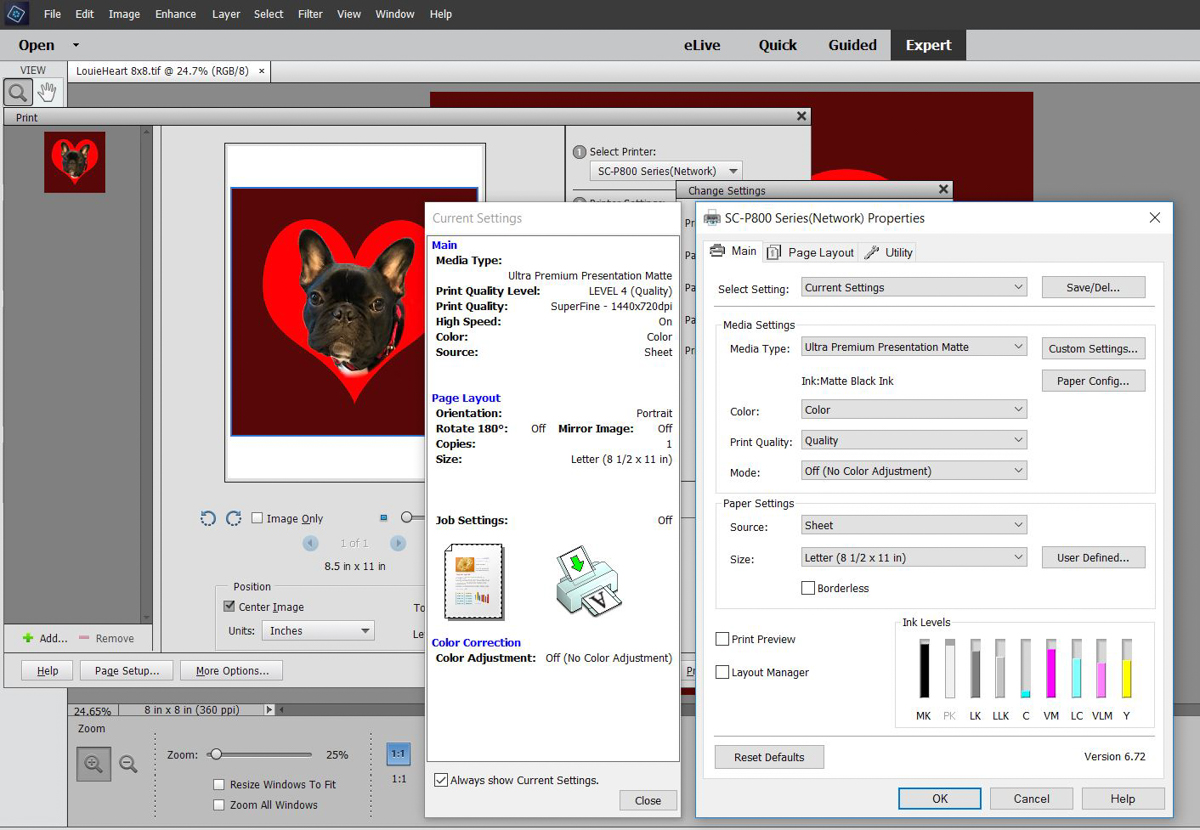1200x830 pixels.
Task: Click the Reset Defaults button
Action: 769,757
